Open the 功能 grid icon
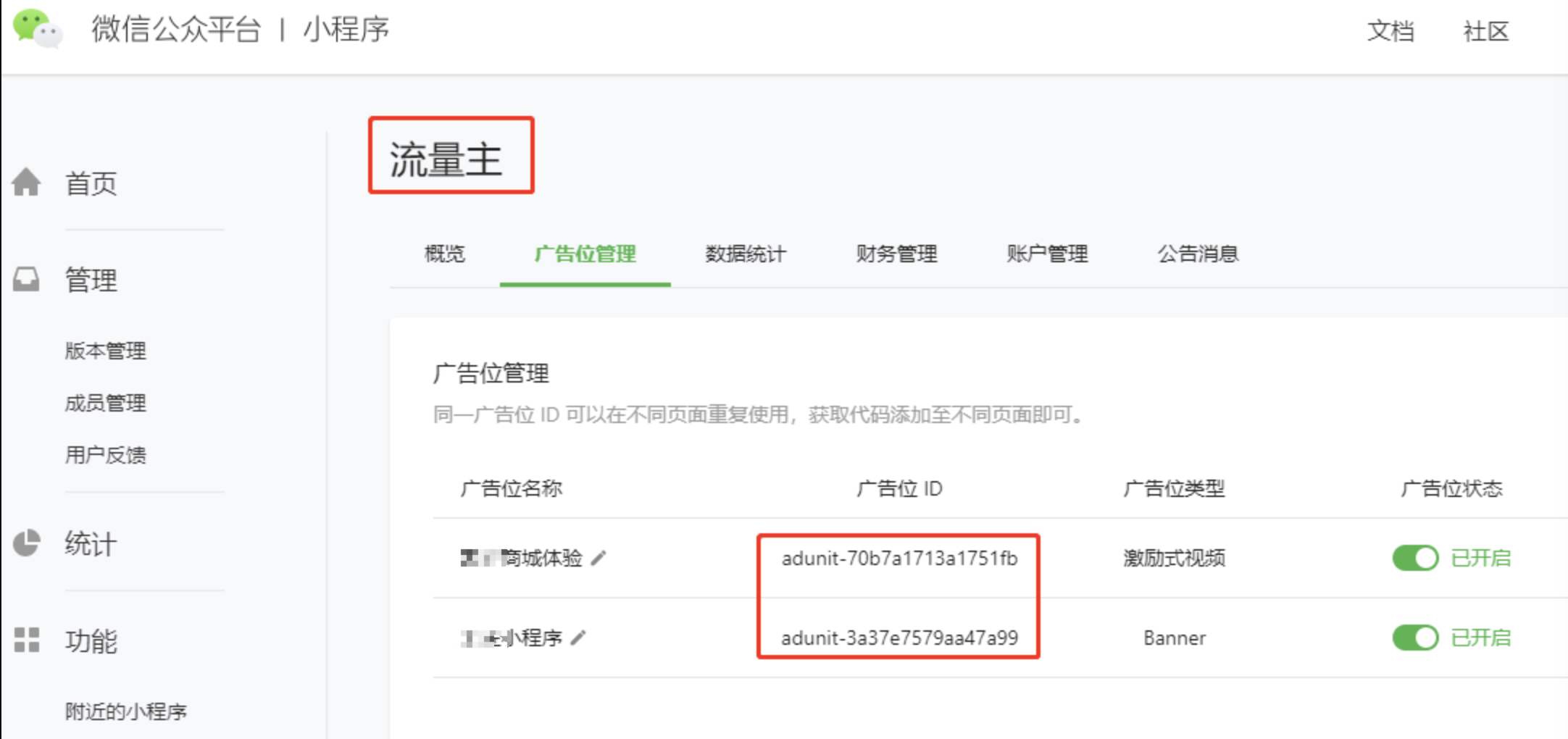This screenshot has width=1568, height=739. [27, 640]
